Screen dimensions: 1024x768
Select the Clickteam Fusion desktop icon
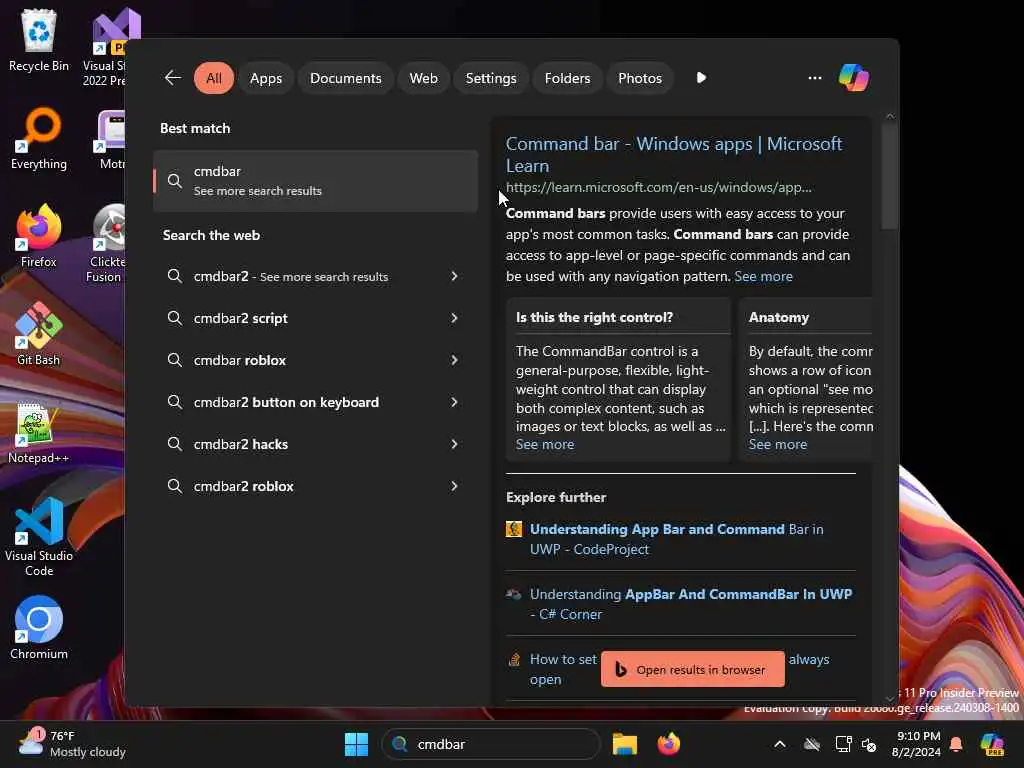pyautogui.click(x=105, y=243)
